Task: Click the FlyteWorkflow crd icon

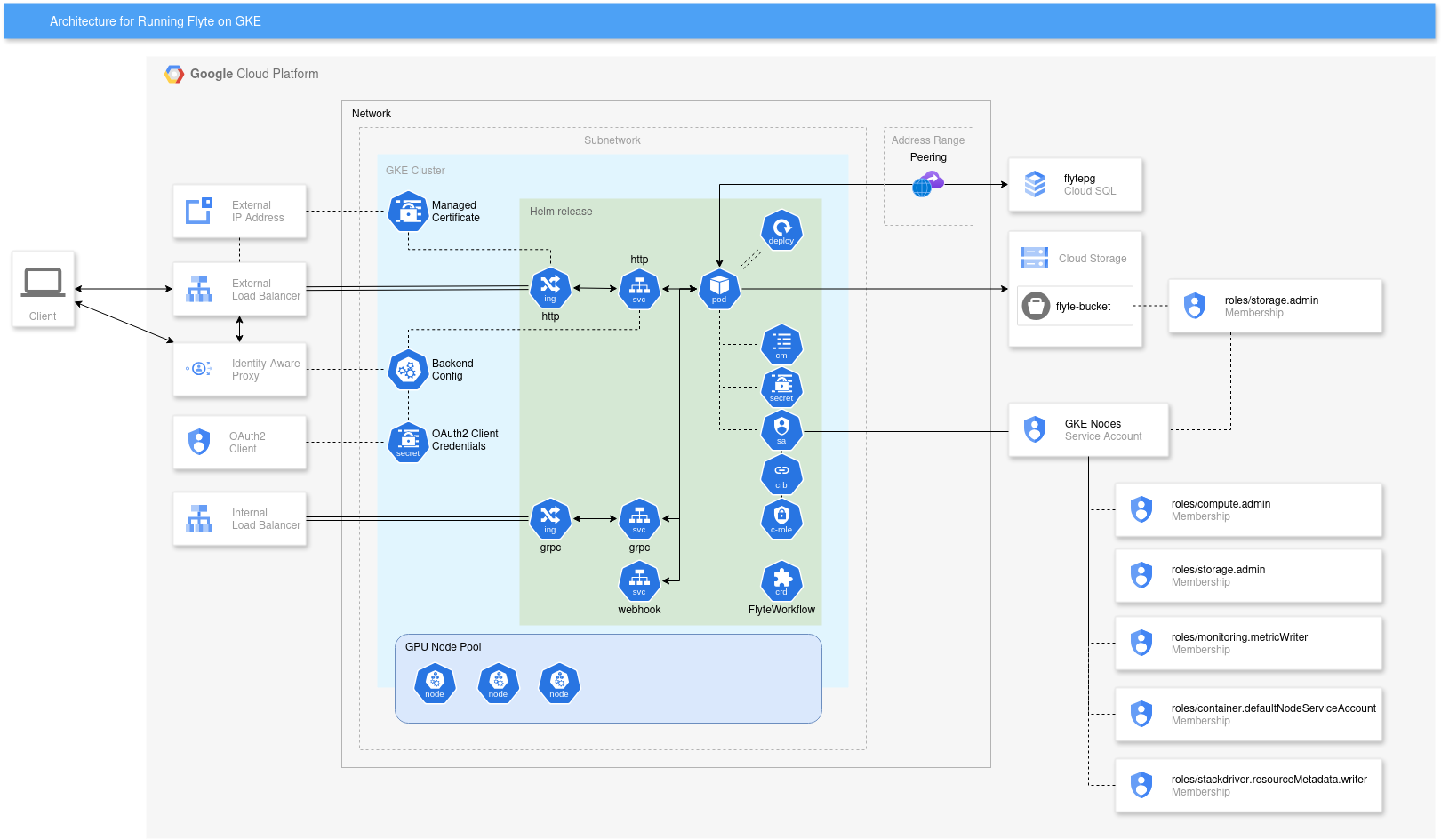Action: [781, 581]
